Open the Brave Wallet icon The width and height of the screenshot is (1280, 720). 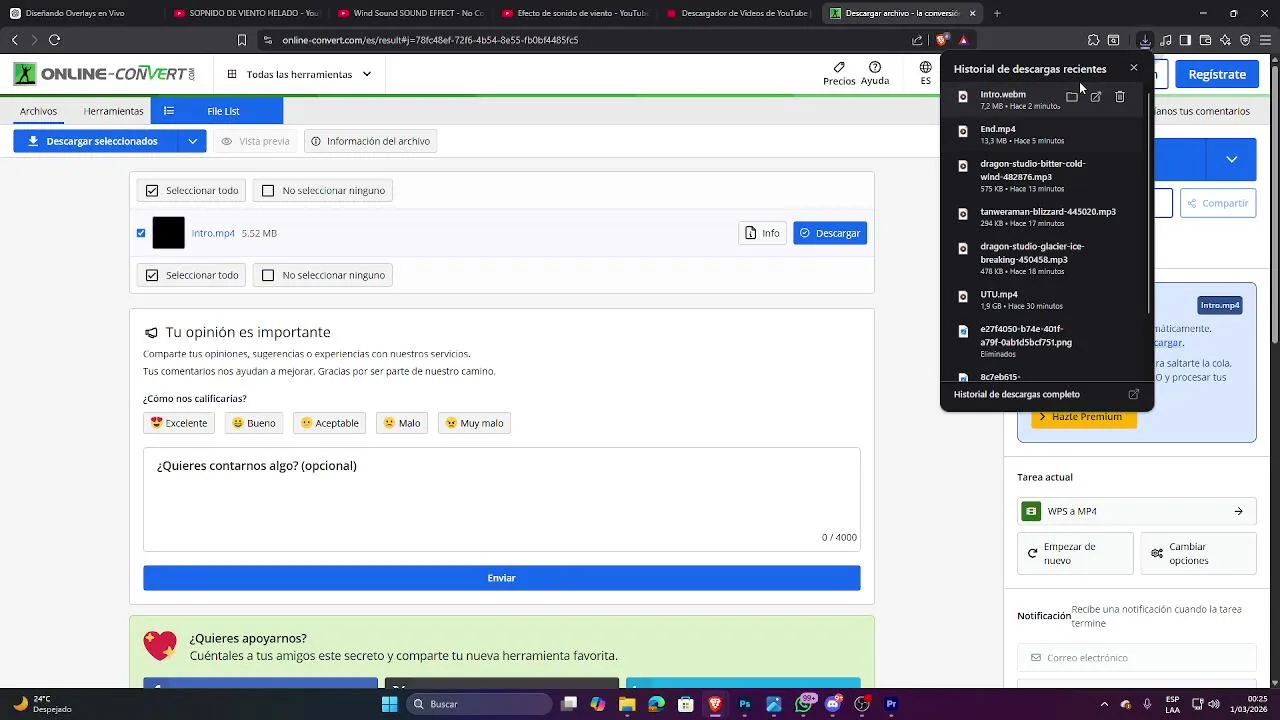1205,40
